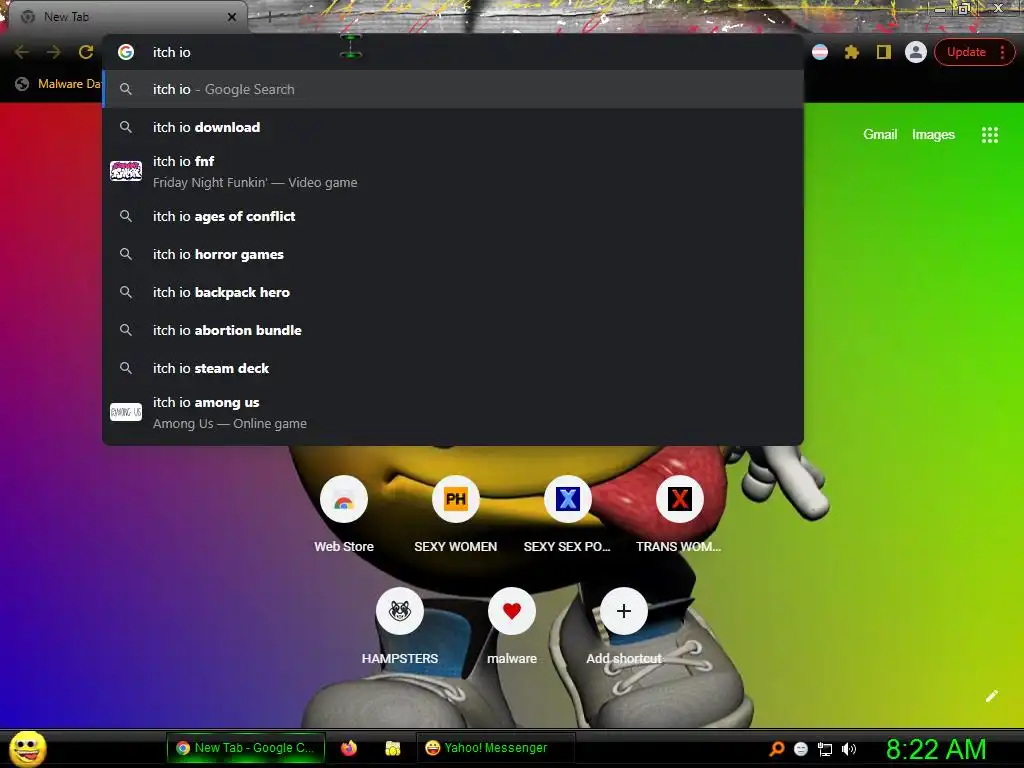Open Yahoo! Messenger from the taskbar
The width and height of the screenshot is (1024, 768).
(x=496, y=748)
